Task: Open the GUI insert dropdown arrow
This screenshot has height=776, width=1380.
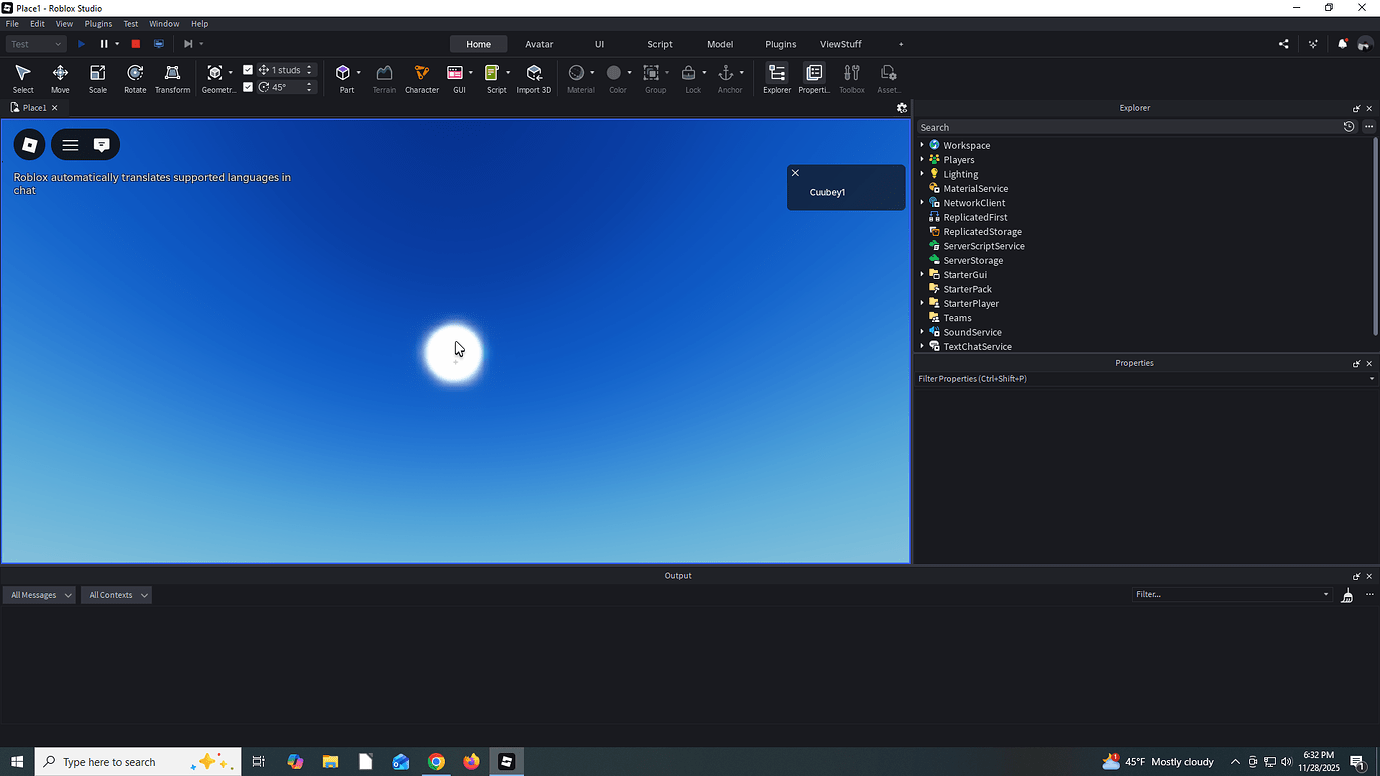Action: pos(471,73)
